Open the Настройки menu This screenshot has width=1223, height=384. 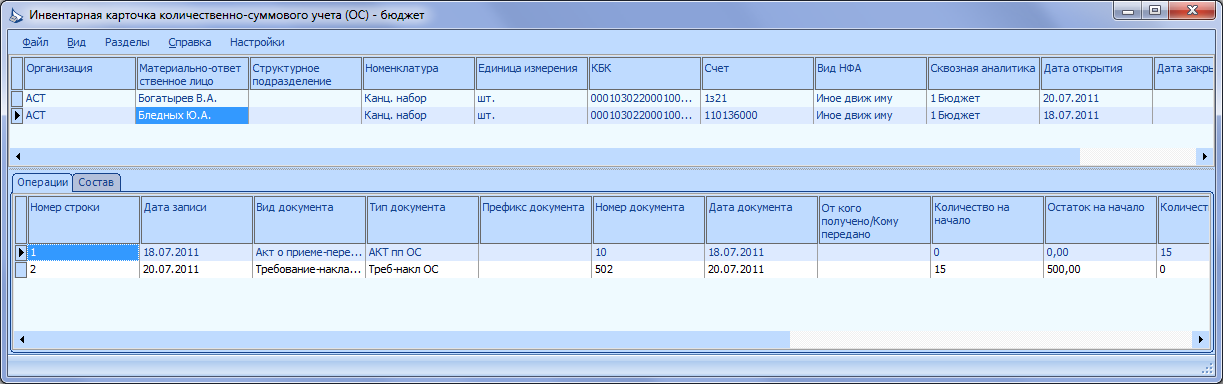pyautogui.click(x=257, y=42)
